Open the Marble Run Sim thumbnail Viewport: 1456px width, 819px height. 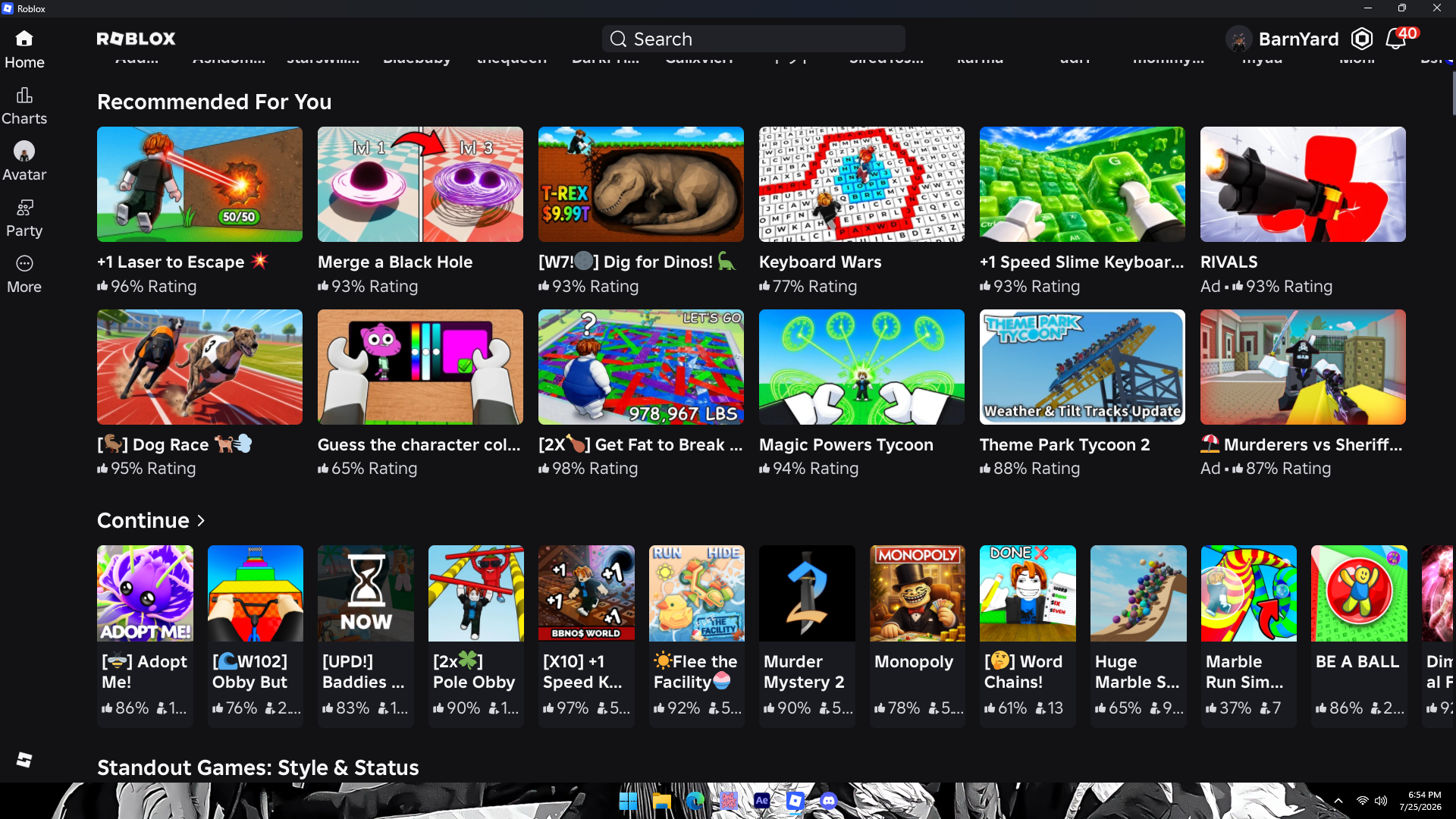pos(1249,593)
